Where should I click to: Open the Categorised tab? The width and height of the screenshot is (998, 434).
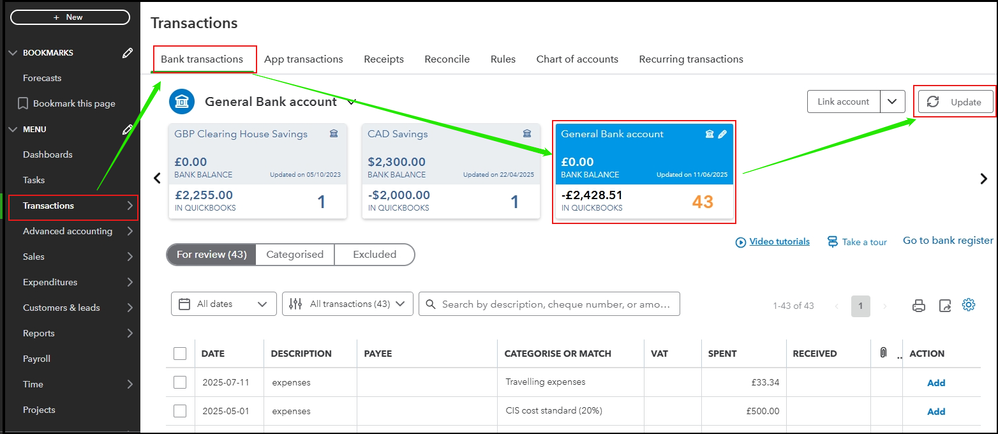(294, 254)
